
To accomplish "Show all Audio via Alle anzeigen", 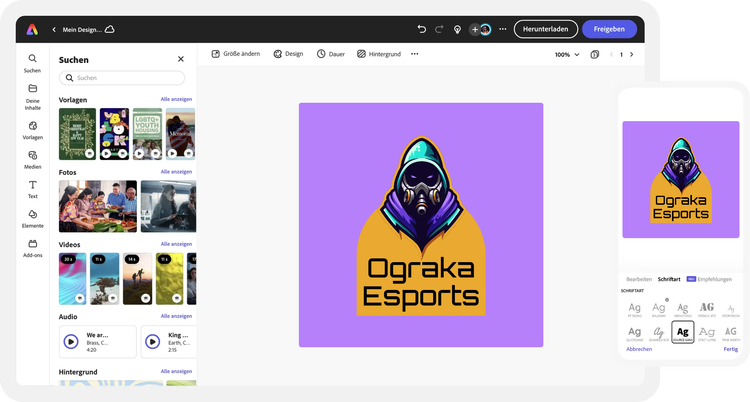I will click(176, 316).
